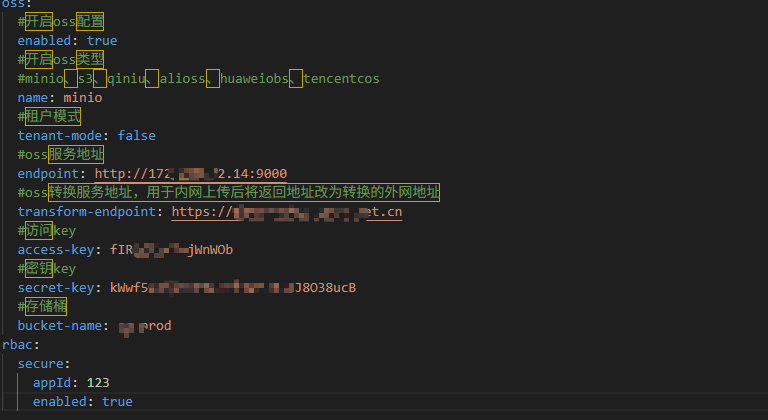The height and width of the screenshot is (420, 768).
Task: Click the secret-key value text
Action: coord(233,288)
